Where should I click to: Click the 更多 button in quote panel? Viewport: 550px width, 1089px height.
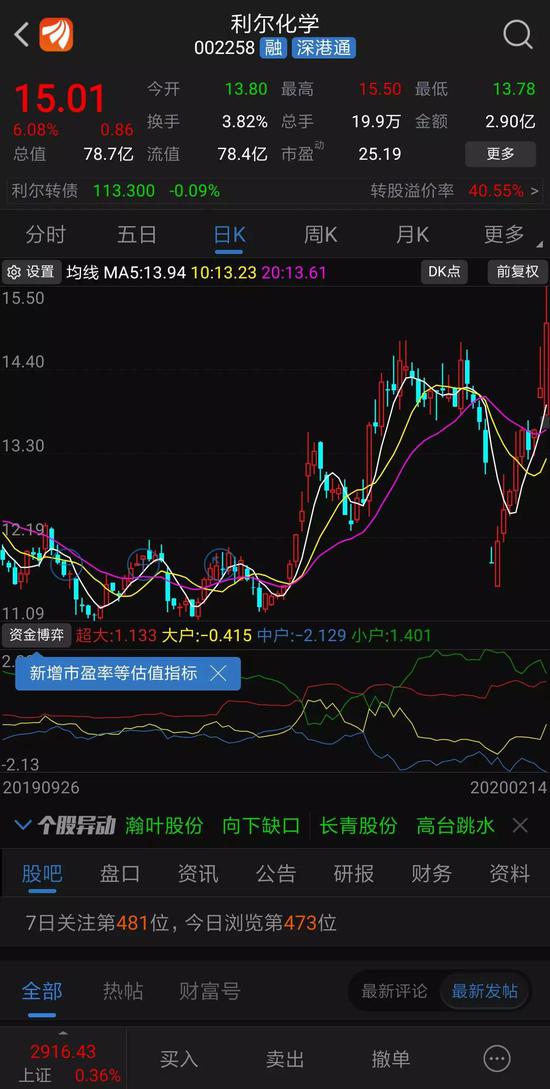[500, 153]
